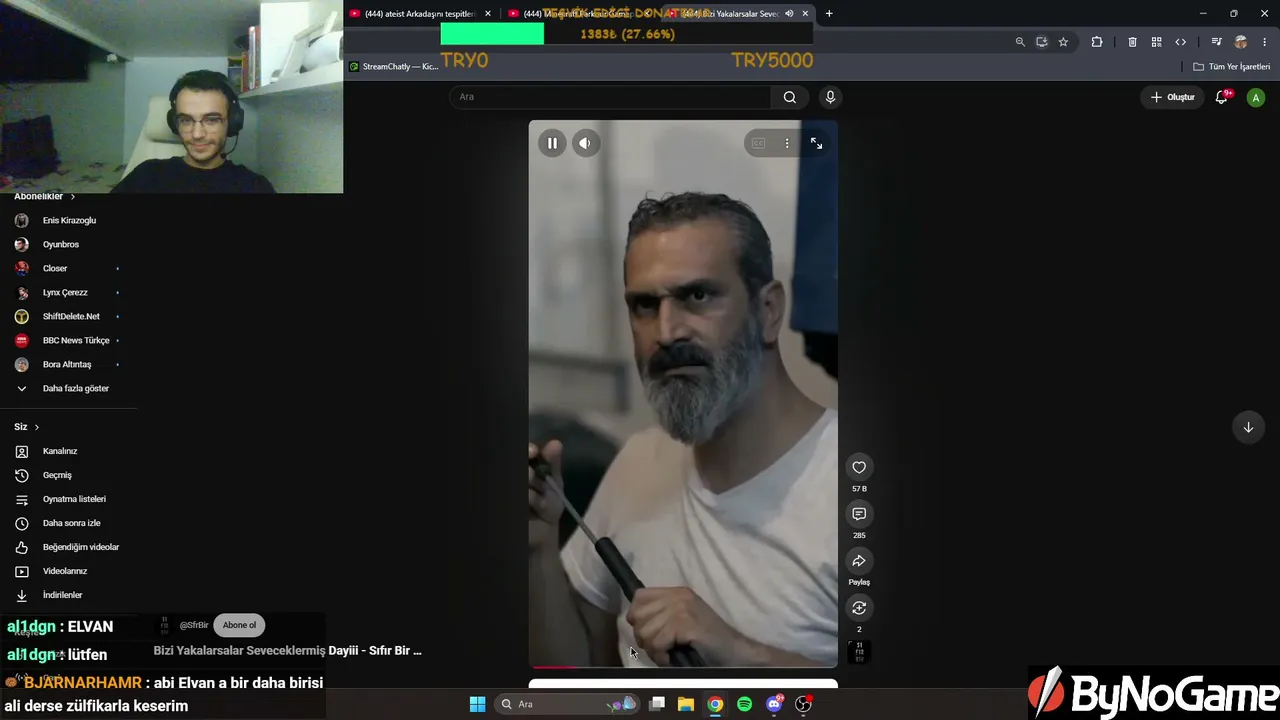Open YouTube notifications bell
This screenshot has height=720, width=1280.
click(x=1222, y=97)
